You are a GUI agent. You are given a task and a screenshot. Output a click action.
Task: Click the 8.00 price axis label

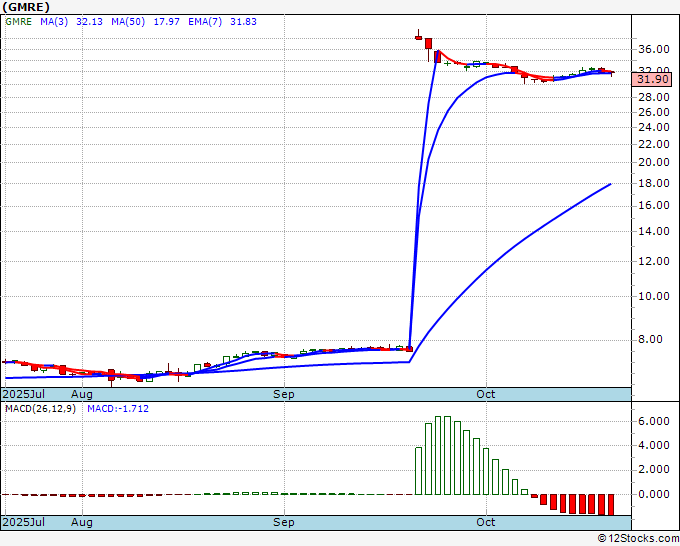(x=651, y=339)
